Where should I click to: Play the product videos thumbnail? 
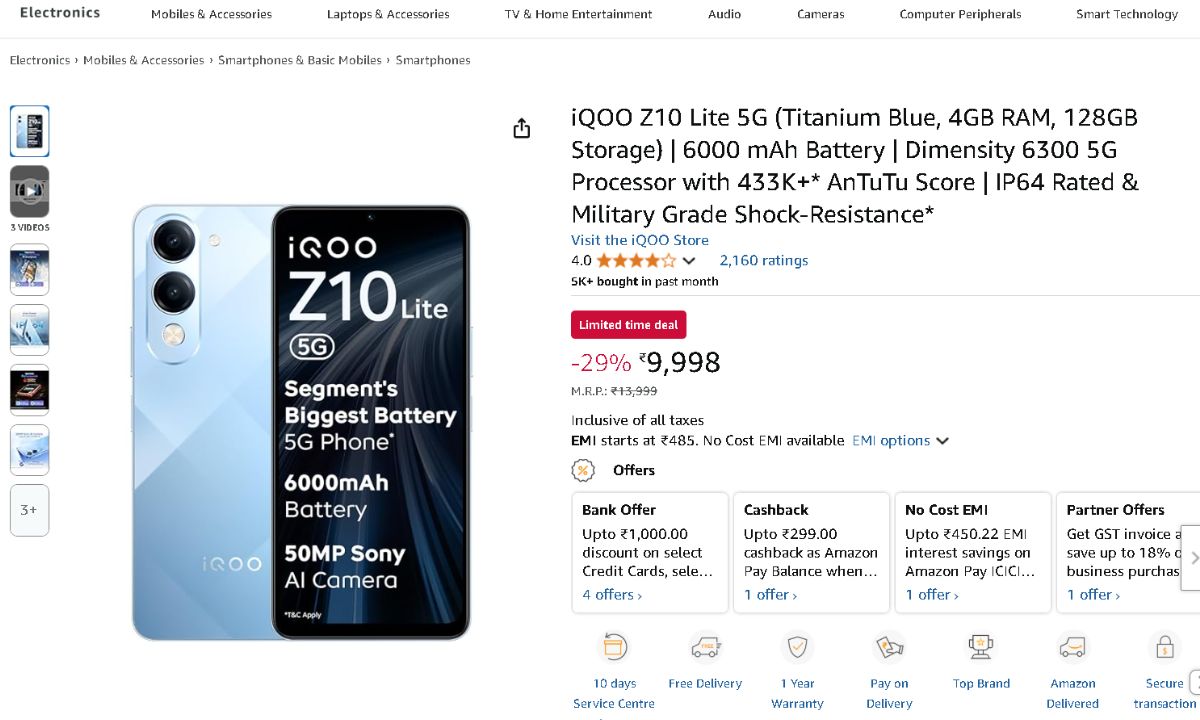coord(30,191)
